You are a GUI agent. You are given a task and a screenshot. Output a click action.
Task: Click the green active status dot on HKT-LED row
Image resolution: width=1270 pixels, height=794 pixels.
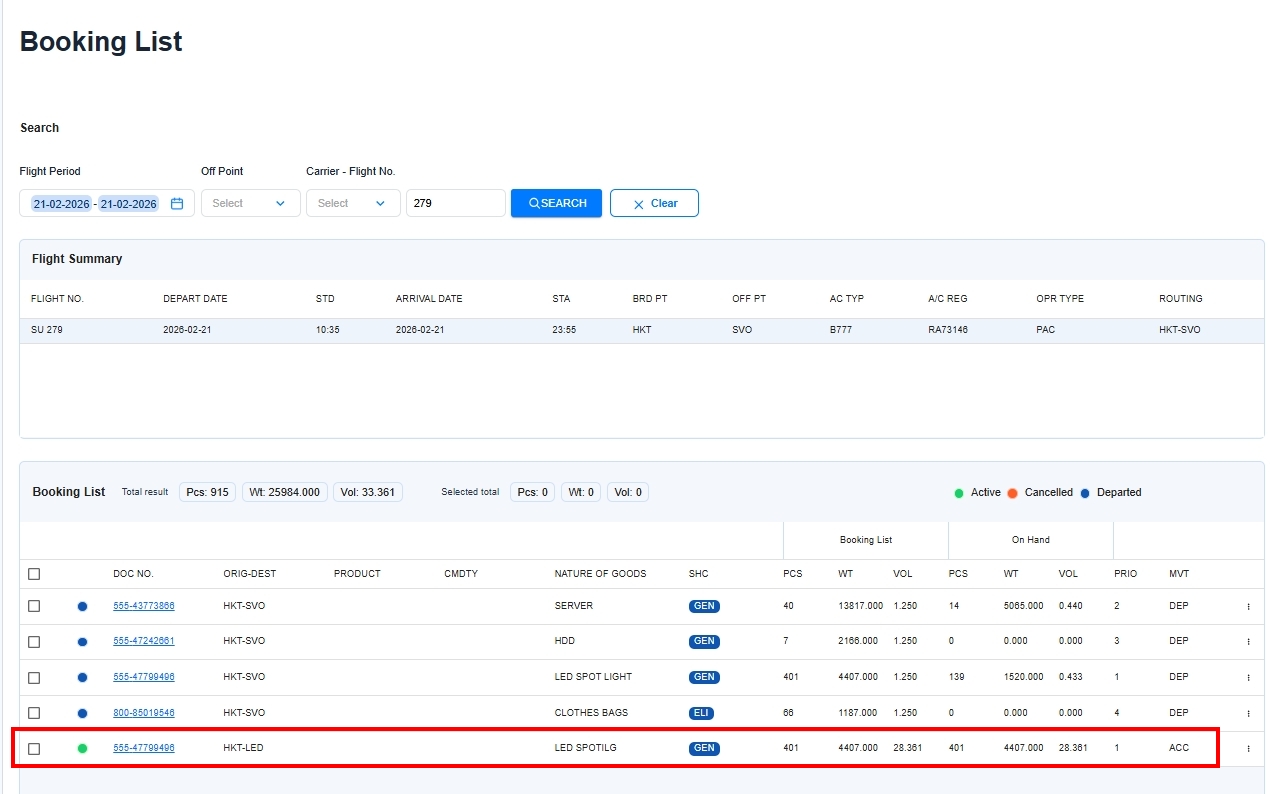coord(82,748)
